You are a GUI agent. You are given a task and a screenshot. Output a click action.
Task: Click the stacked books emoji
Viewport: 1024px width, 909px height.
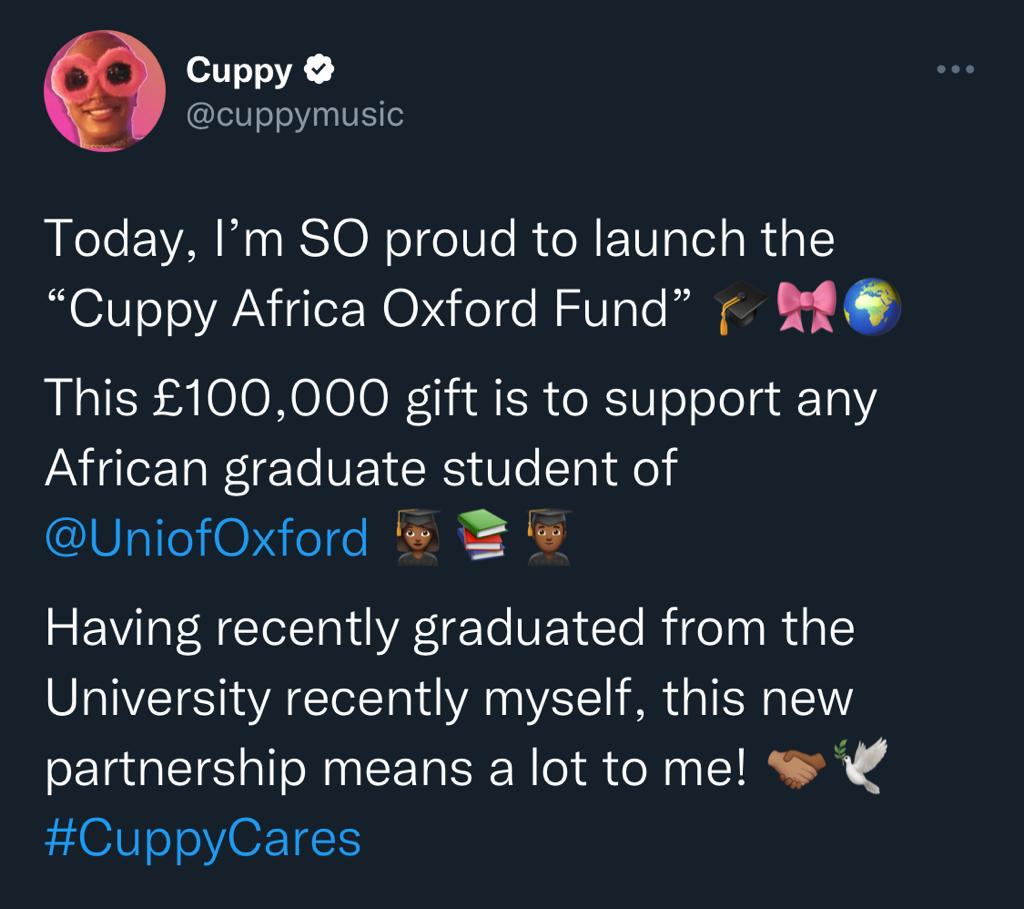coord(483,537)
